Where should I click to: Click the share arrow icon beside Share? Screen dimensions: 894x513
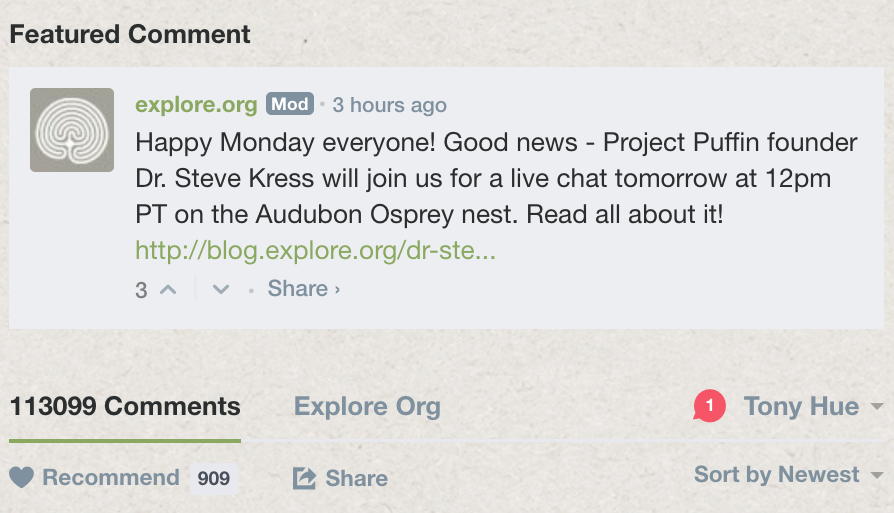(x=304, y=478)
